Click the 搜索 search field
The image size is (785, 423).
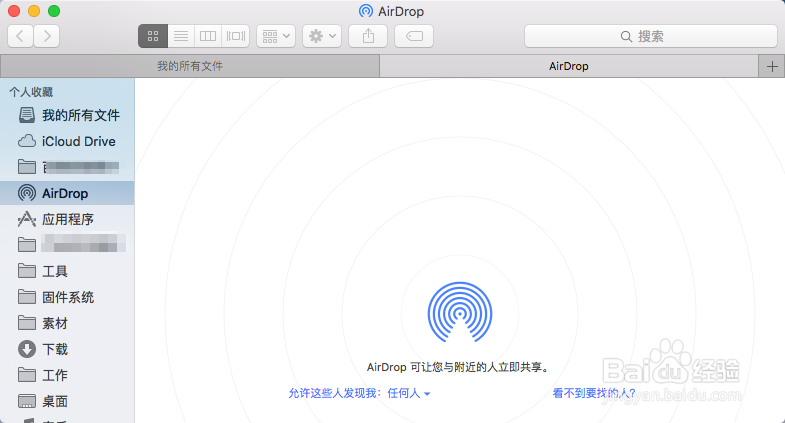(x=651, y=36)
